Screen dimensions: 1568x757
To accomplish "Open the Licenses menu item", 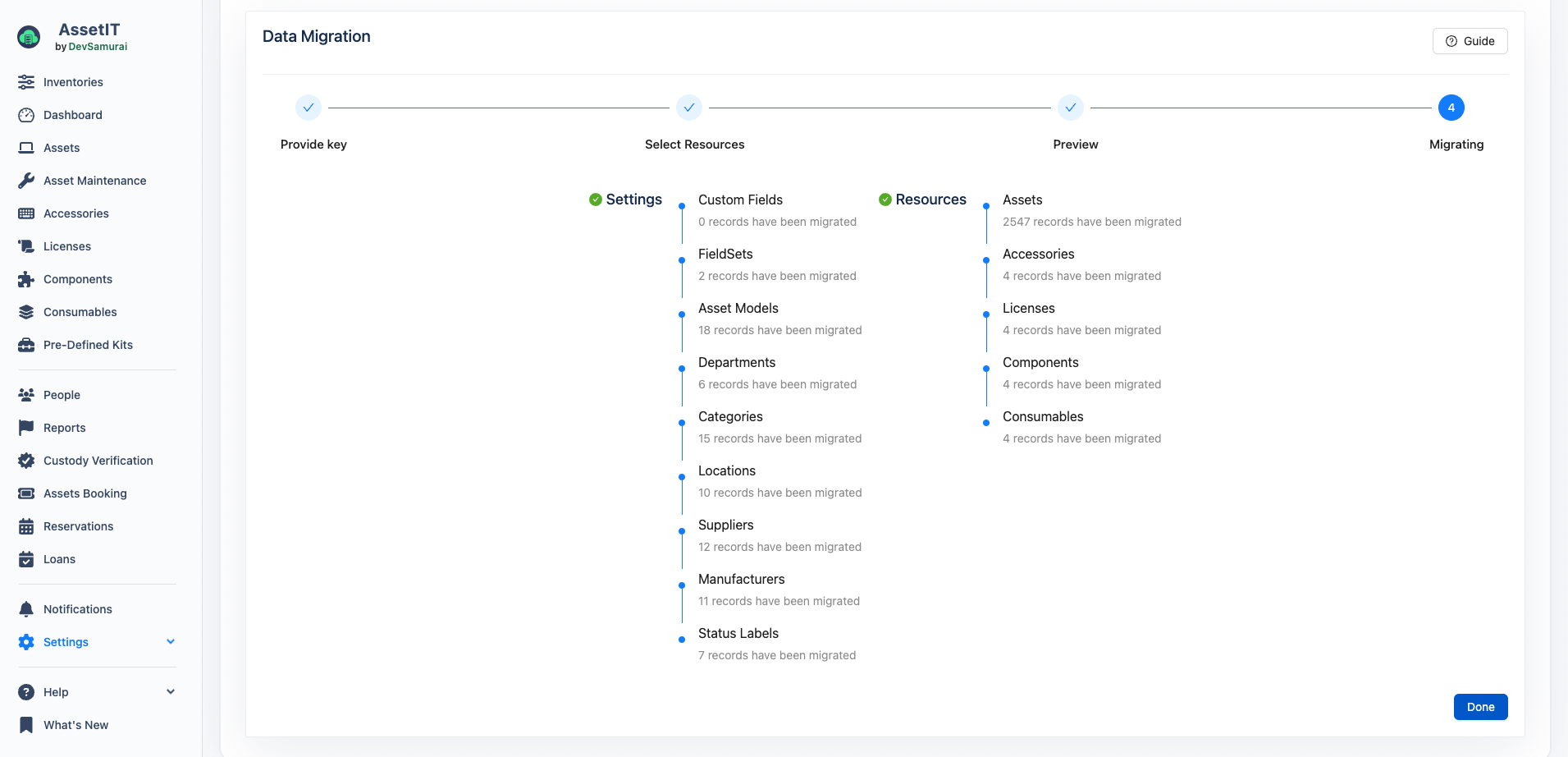I will (67, 246).
